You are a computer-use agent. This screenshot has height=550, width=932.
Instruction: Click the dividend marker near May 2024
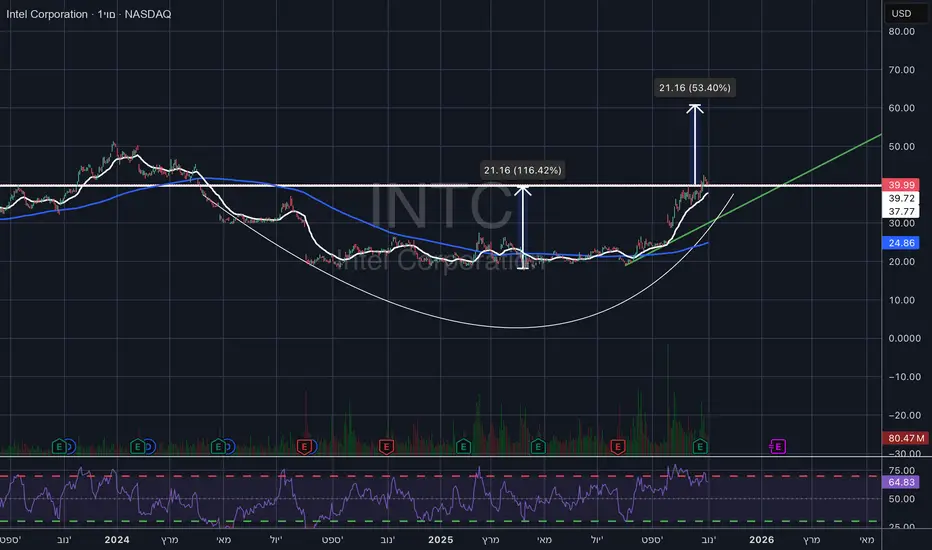click(229, 446)
